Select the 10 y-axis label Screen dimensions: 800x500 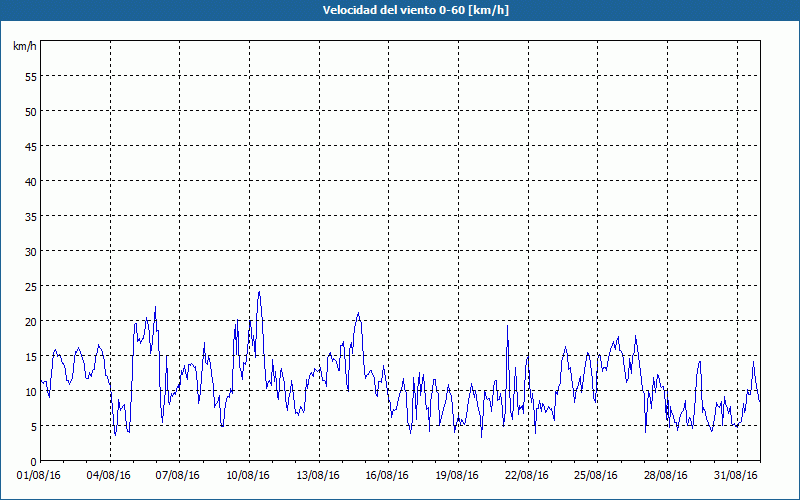31,392
